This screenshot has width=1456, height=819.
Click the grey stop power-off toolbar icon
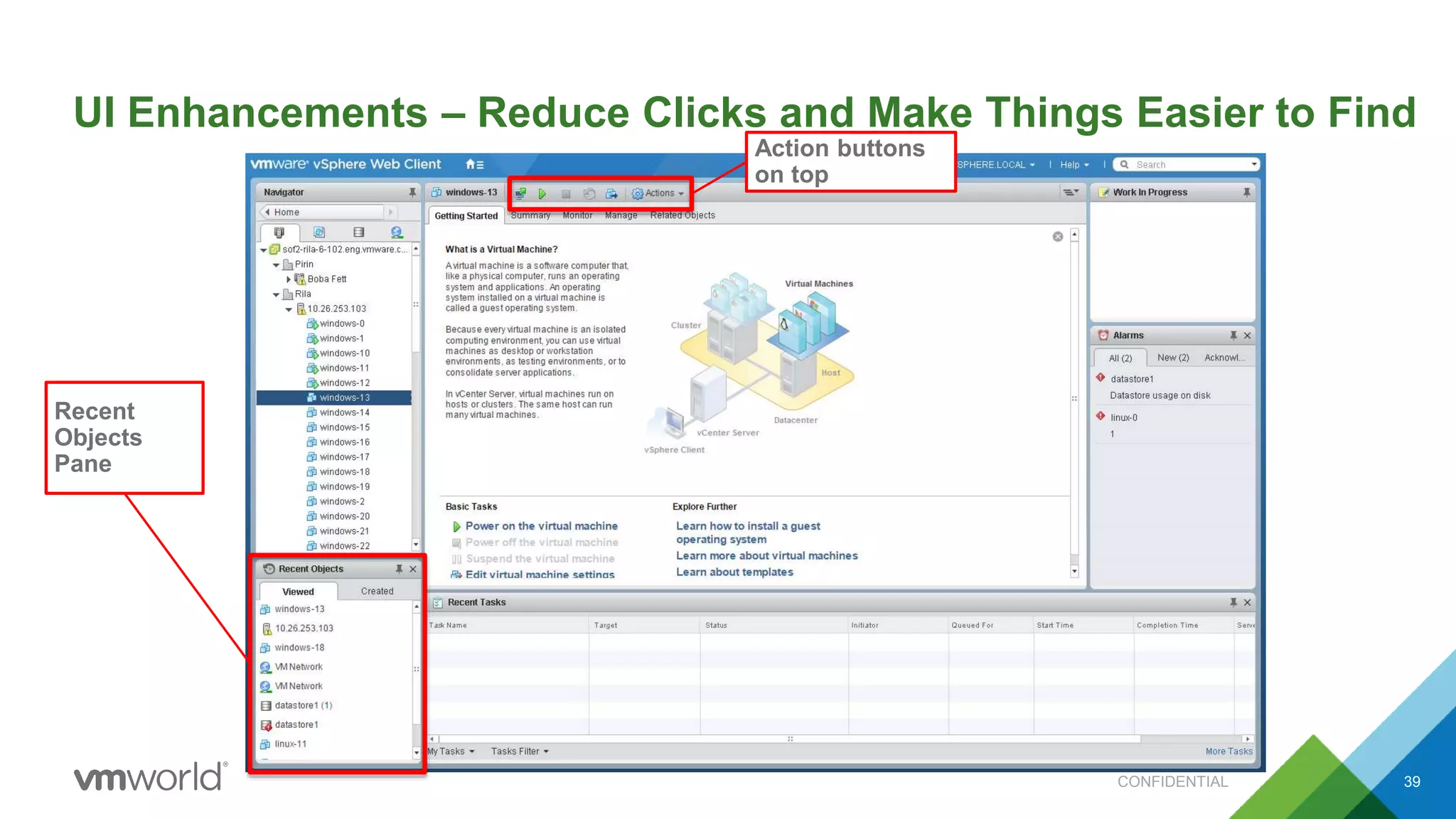[566, 193]
